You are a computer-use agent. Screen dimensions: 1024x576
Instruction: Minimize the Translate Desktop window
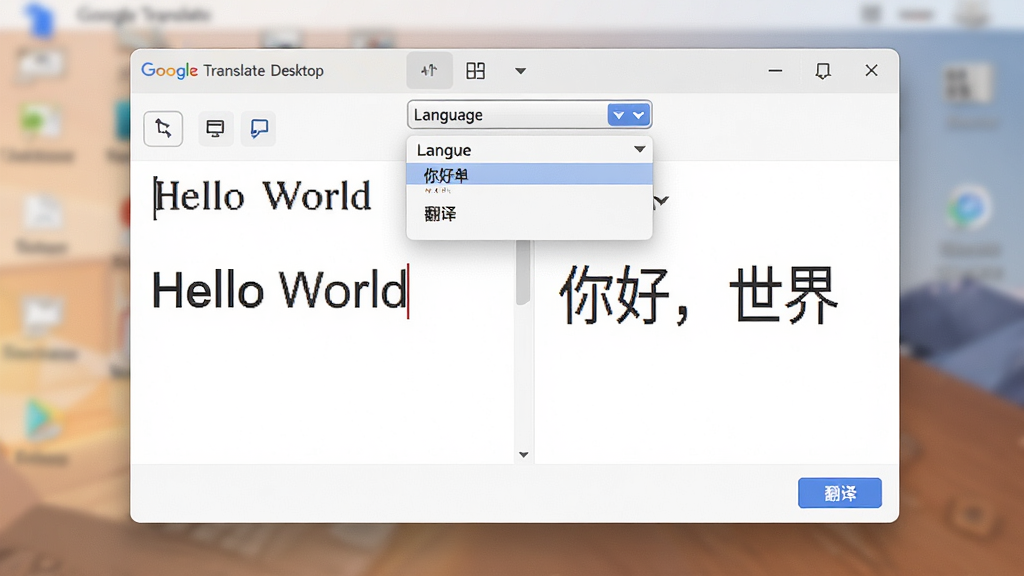tap(775, 71)
